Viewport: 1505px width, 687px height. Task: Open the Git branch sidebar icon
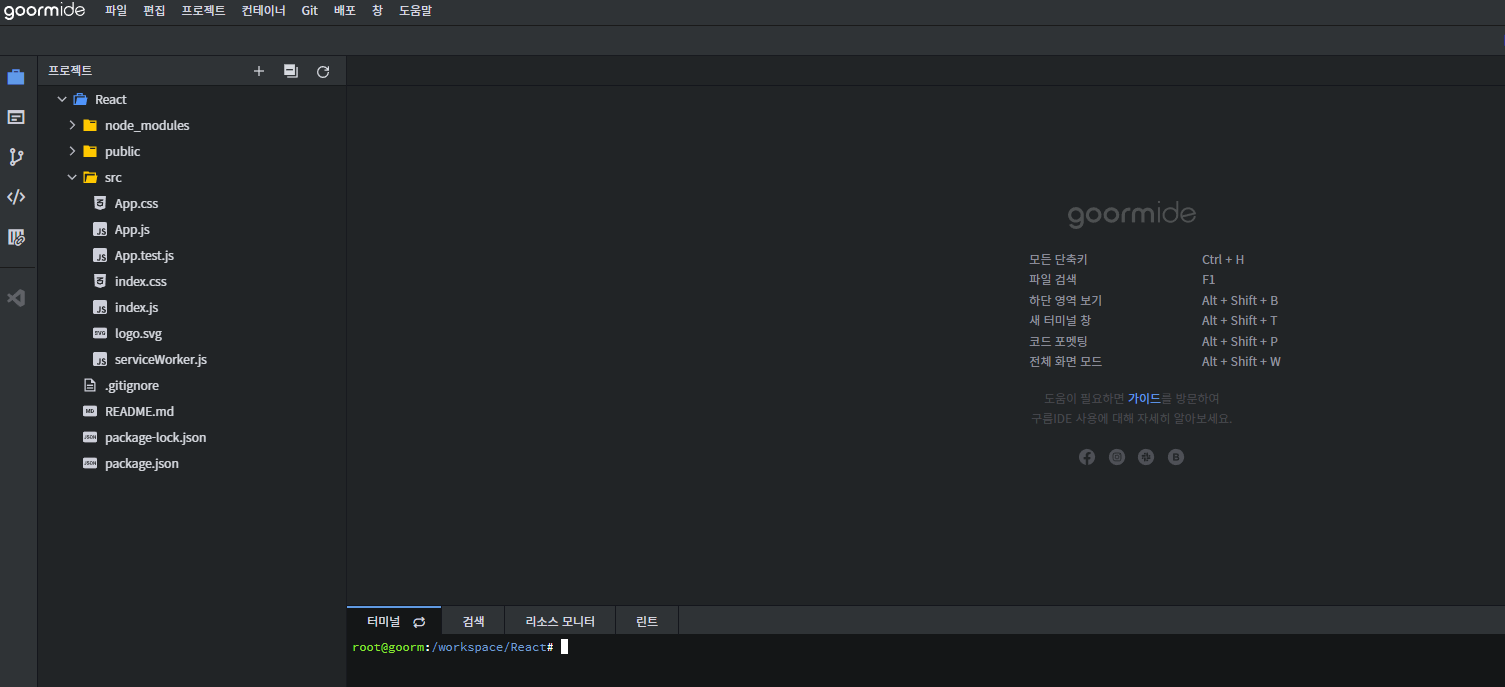click(16, 157)
